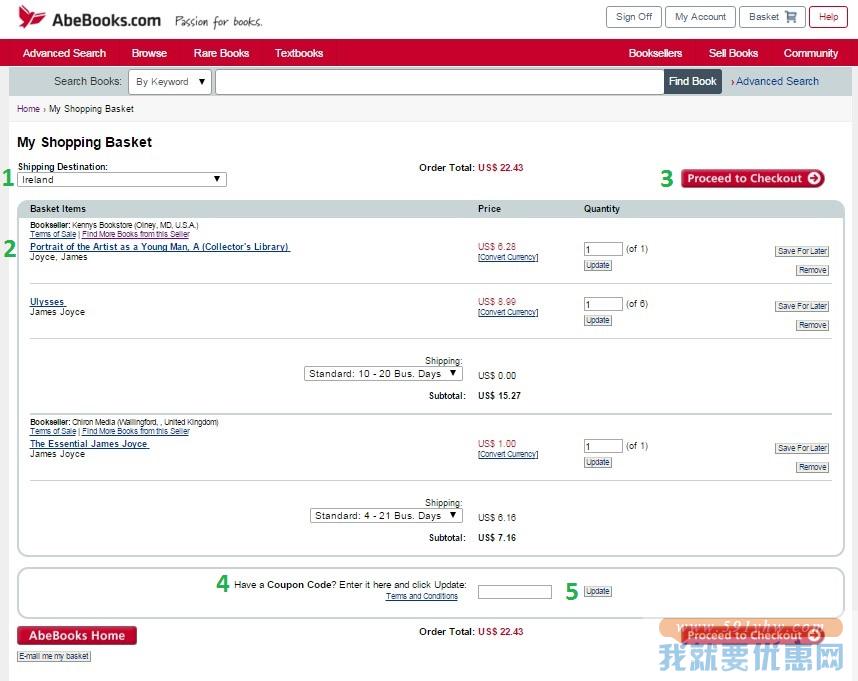The height and width of the screenshot is (681, 858).
Task: Click quantity field for Essential James Joyce
Action: tap(603, 446)
